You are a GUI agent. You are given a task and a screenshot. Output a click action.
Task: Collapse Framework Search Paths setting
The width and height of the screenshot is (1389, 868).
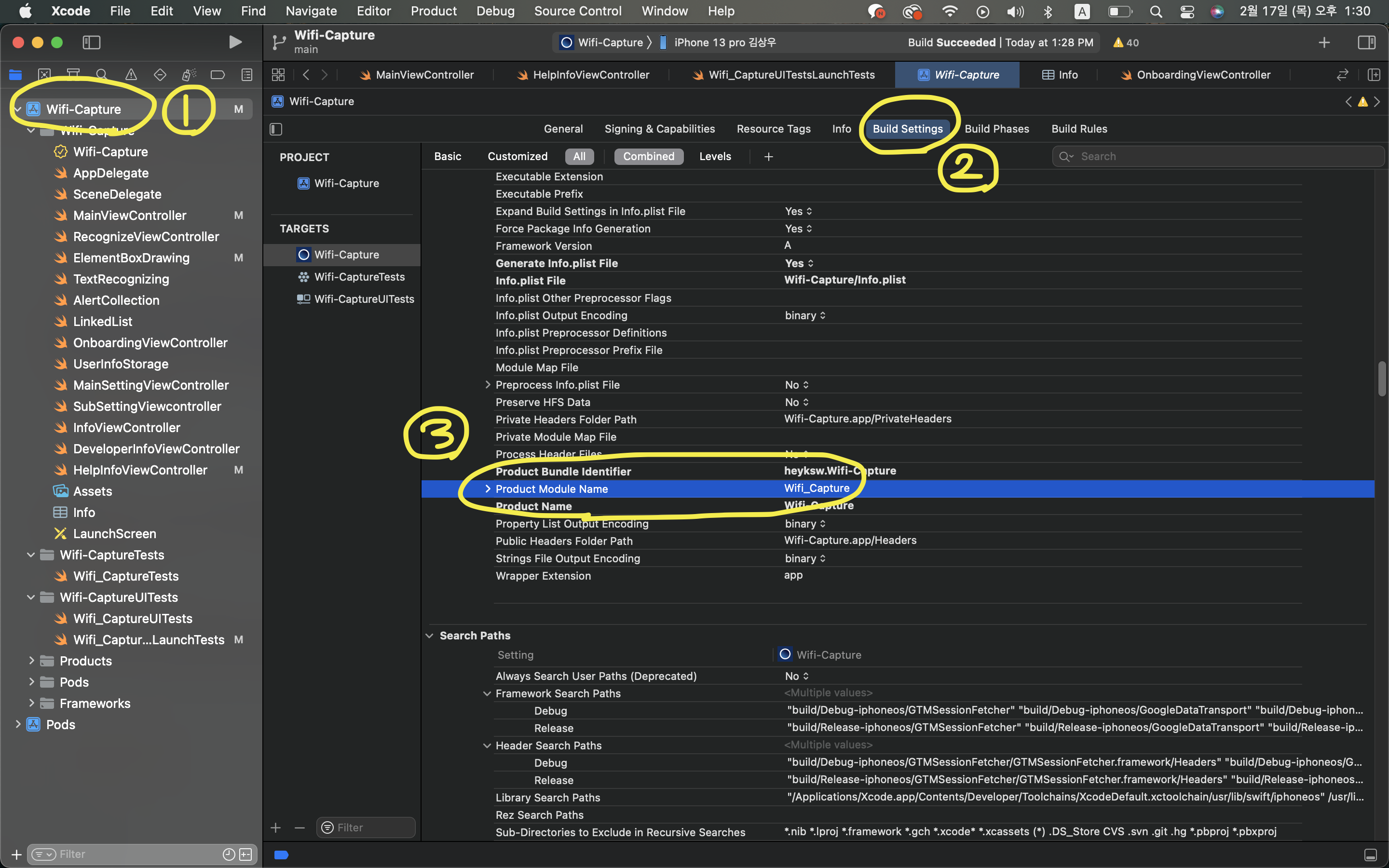click(x=487, y=693)
